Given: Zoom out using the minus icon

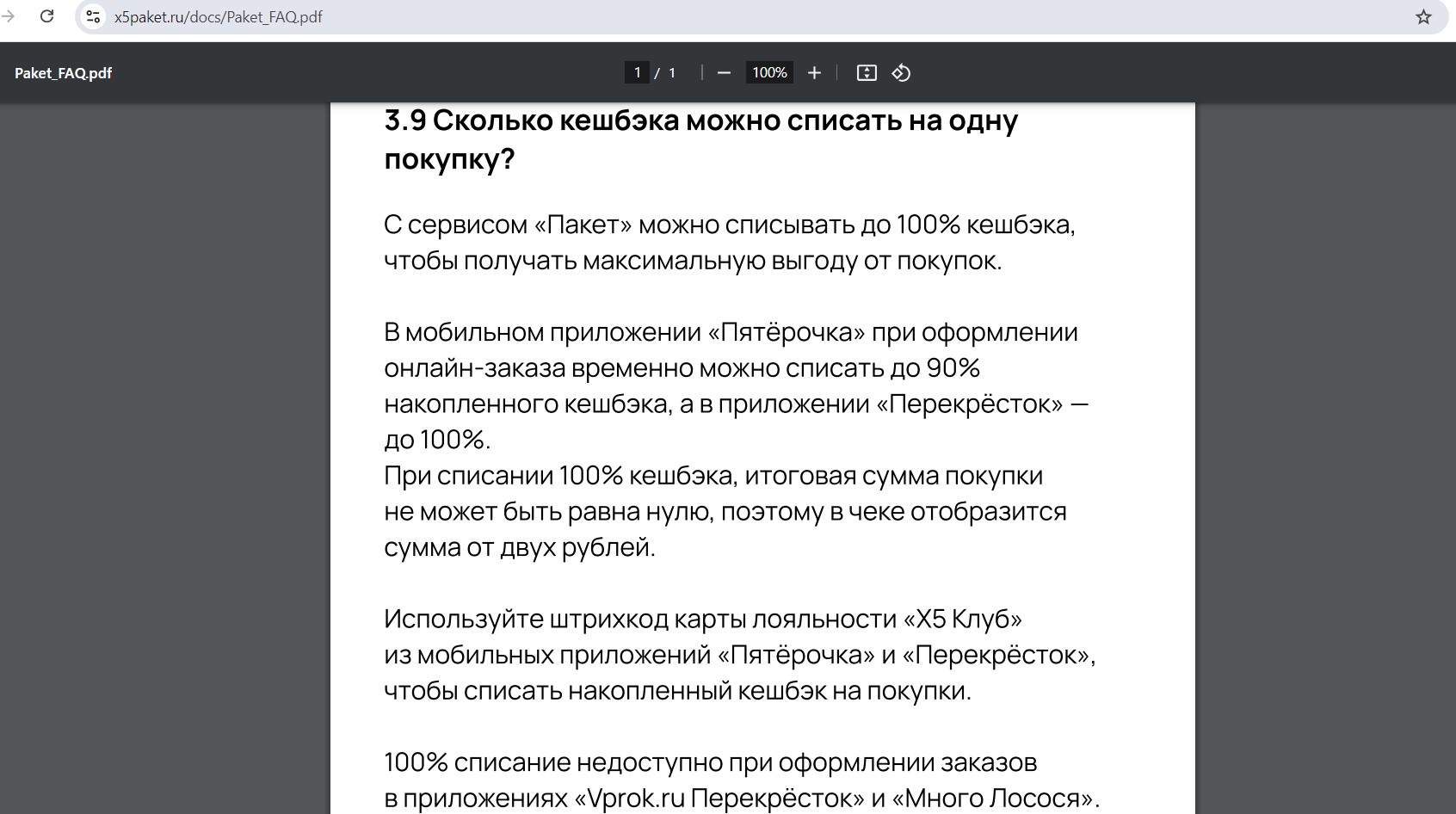Looking at the screenshot, I should [x=724, y=73].
